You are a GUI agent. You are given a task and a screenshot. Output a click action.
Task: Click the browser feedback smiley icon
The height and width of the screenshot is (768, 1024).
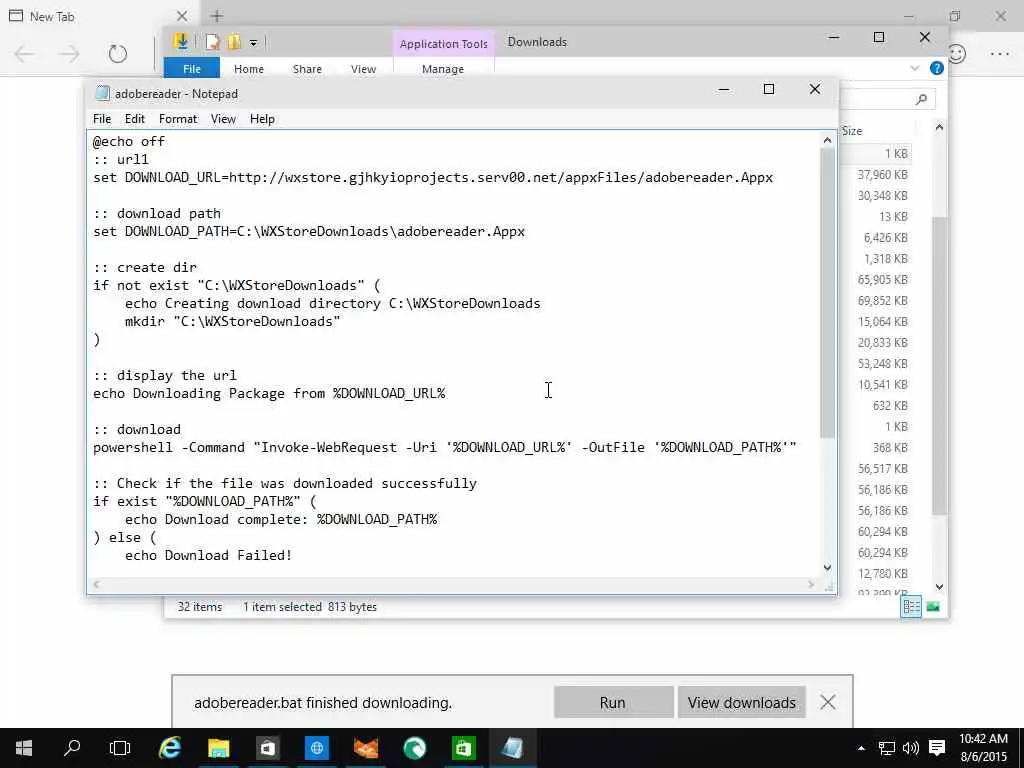point(956,54)
